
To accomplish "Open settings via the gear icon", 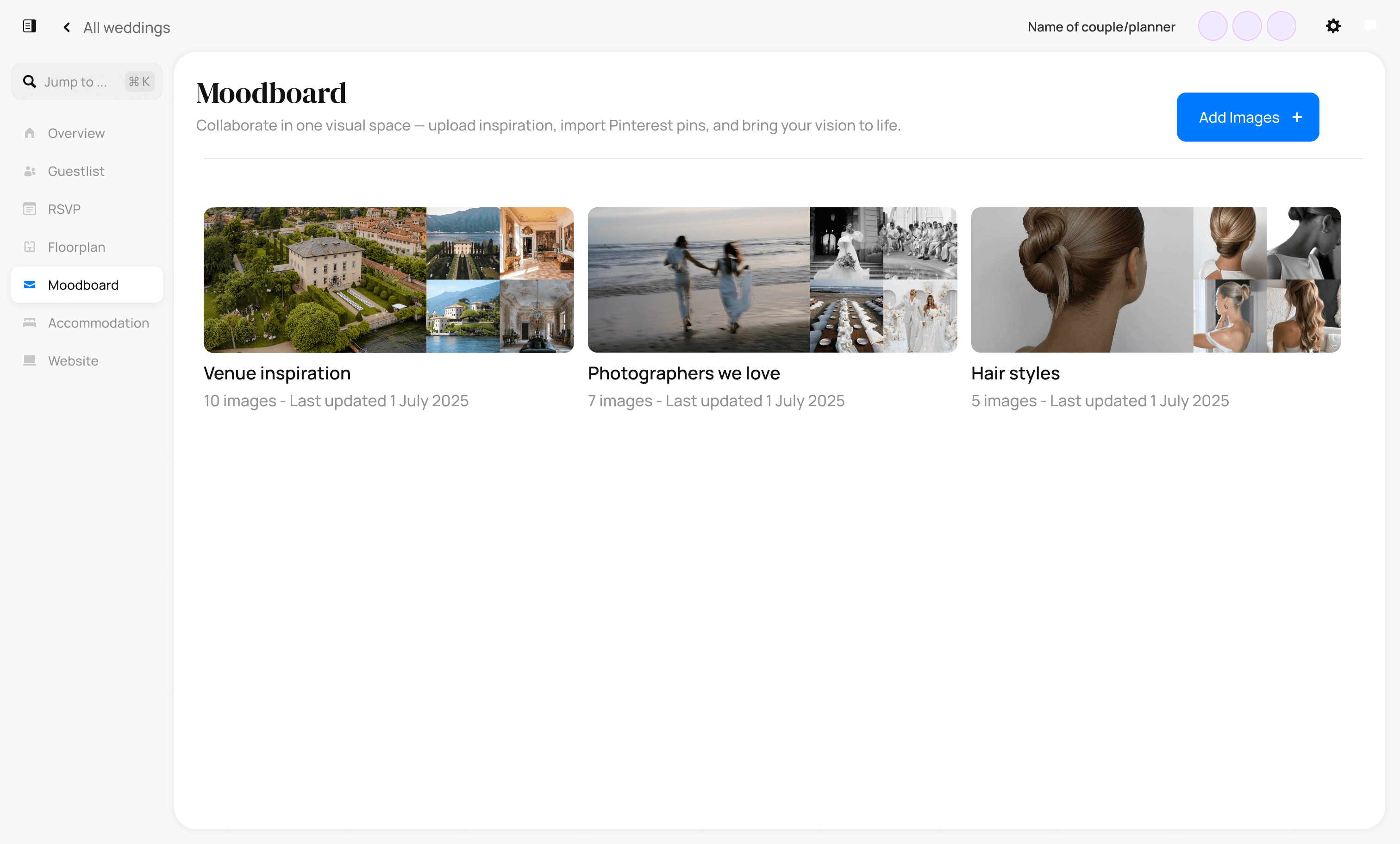I will tap(1333, 26).
